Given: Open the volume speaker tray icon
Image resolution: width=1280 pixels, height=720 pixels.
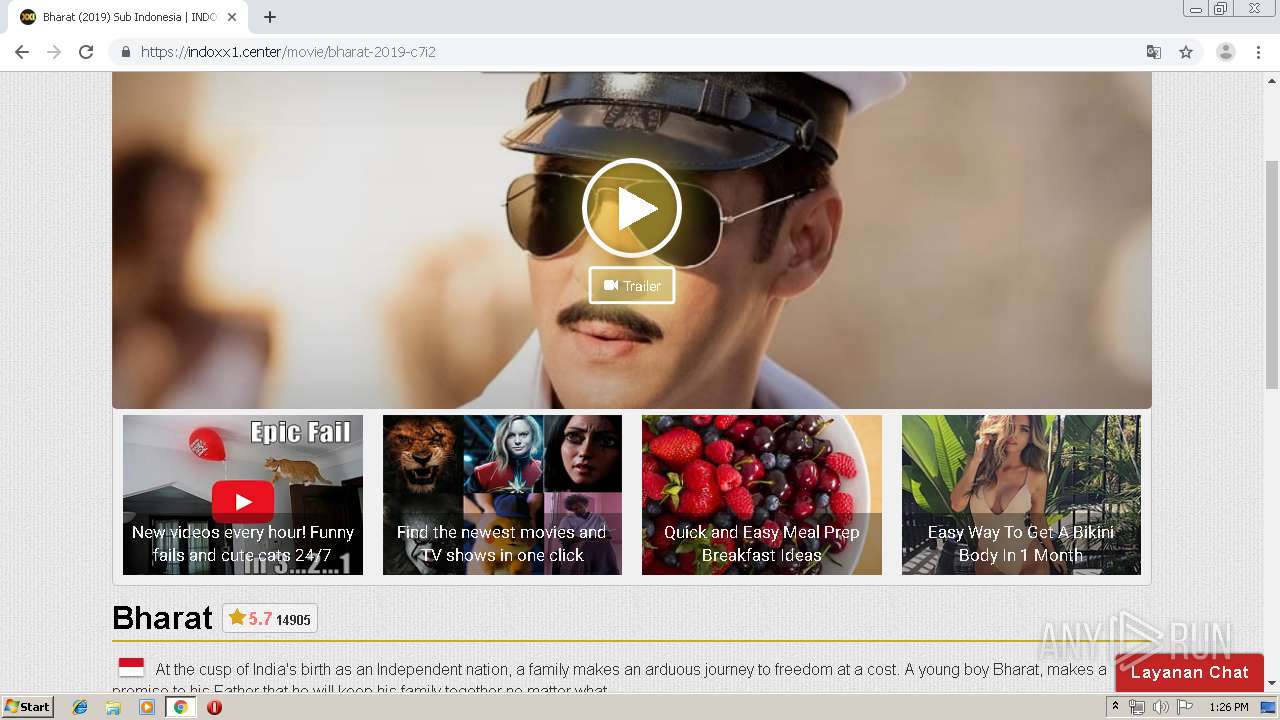Looking at the screenshot, I should click(x=1160, y=707).
